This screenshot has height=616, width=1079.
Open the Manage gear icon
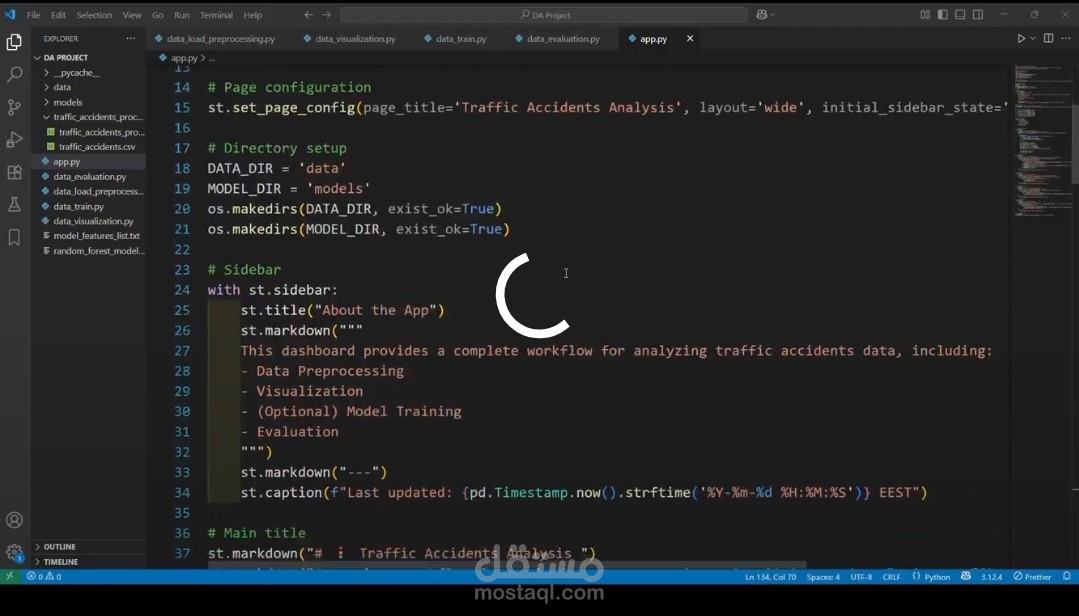(14, 553)
